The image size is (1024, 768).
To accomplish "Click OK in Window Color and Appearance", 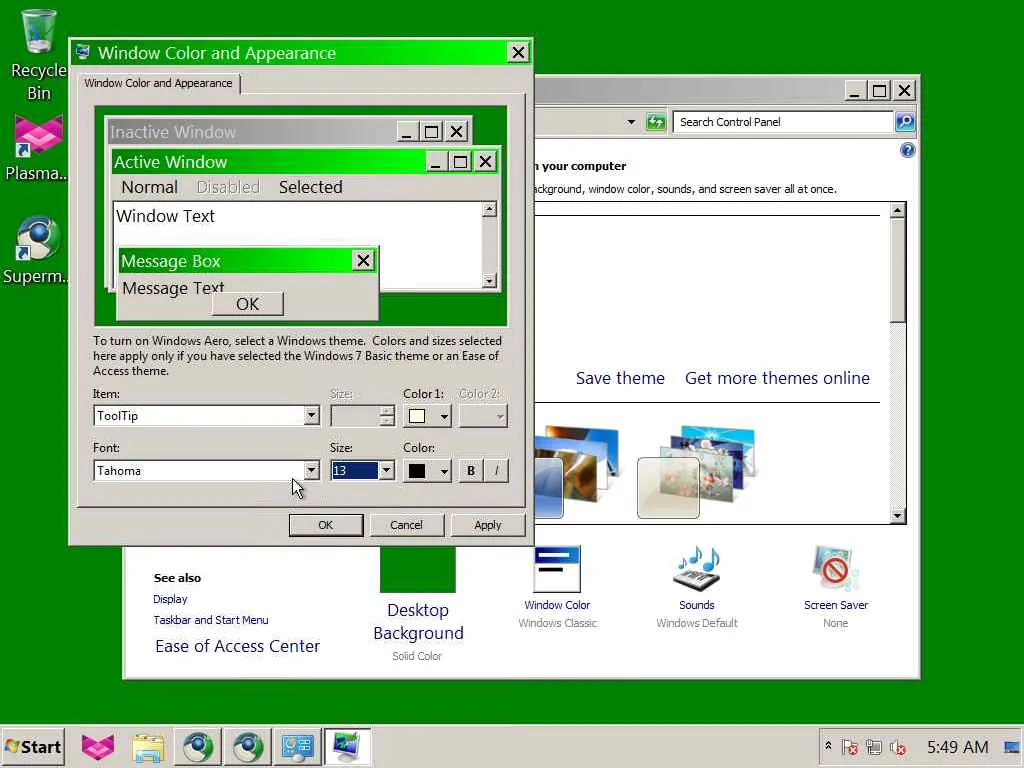I will 326,525.
